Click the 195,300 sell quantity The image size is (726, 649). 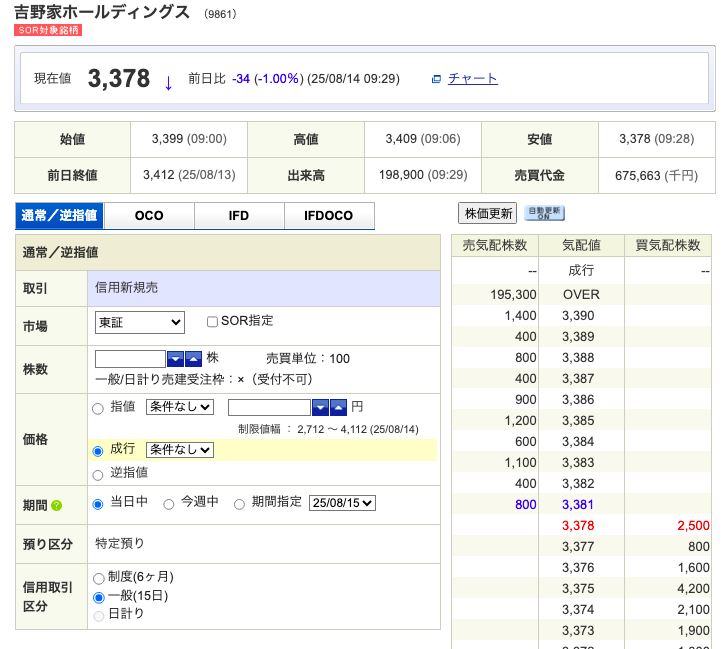(x=513, y=294)
